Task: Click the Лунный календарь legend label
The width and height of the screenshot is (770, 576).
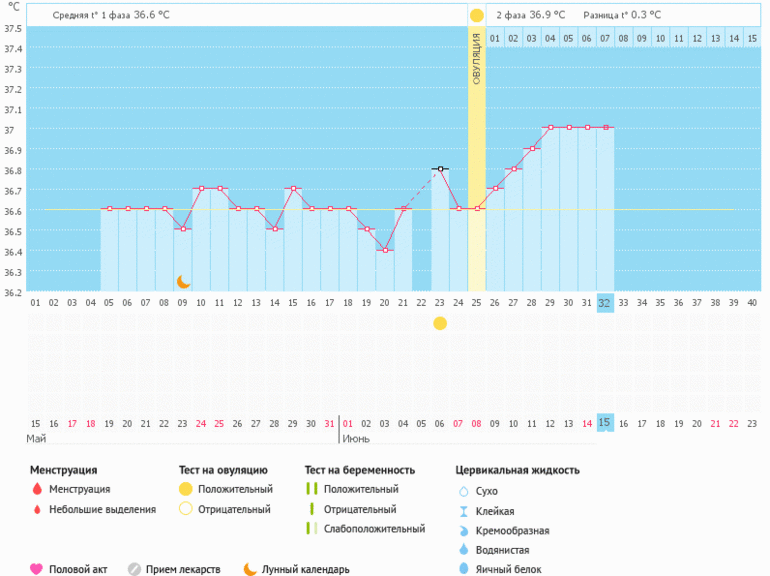Action: [x=305, y=570]
